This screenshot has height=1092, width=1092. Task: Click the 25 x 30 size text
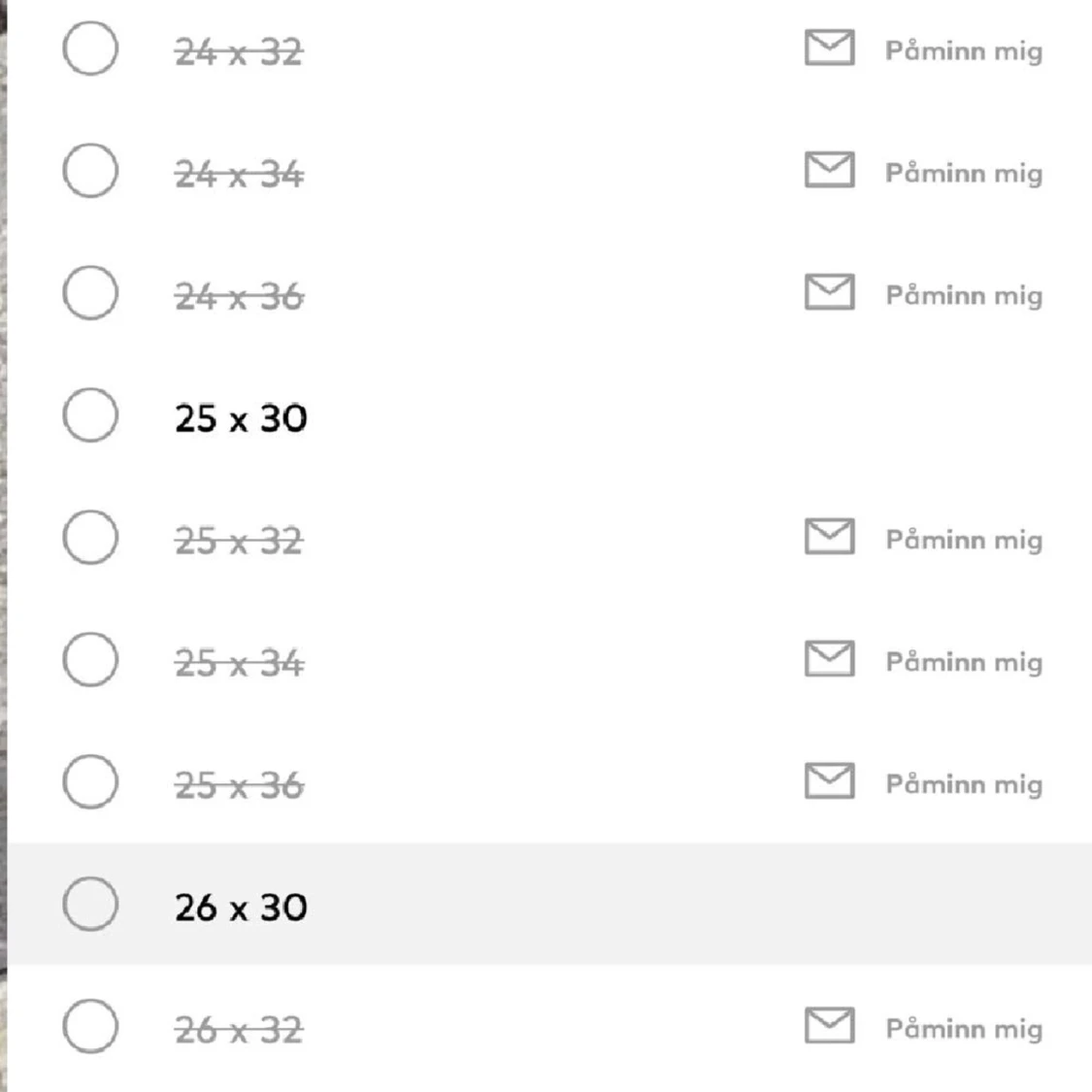(x=241, y=418)
